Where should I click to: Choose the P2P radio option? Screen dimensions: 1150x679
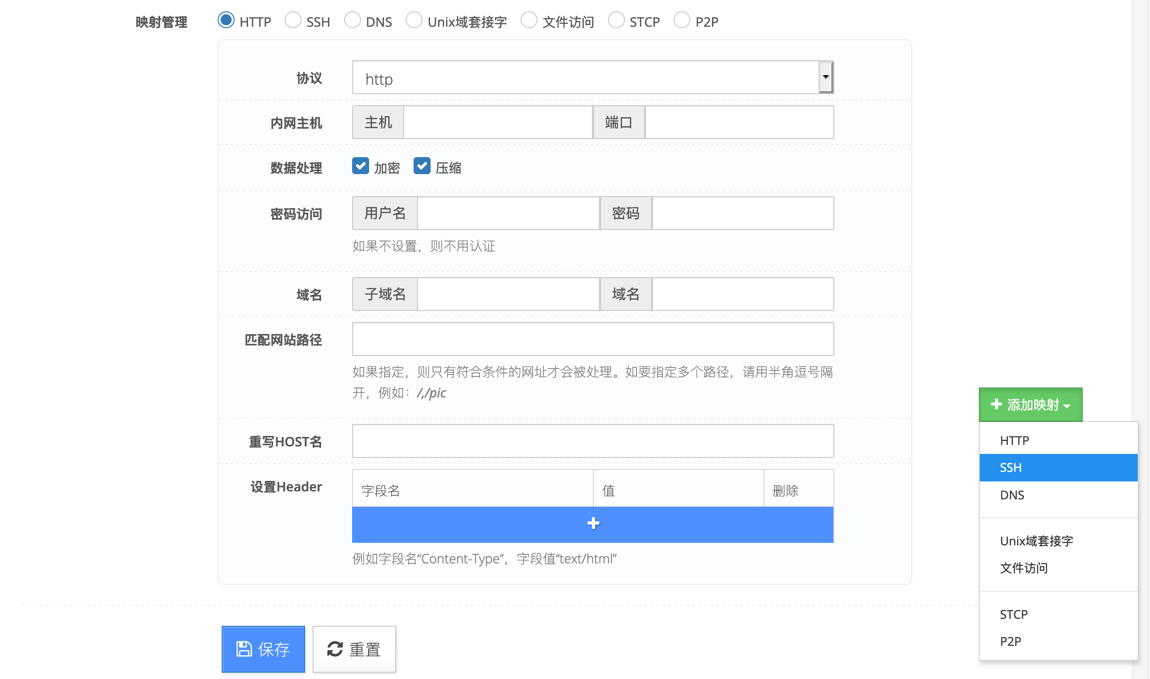click(681, 19)
